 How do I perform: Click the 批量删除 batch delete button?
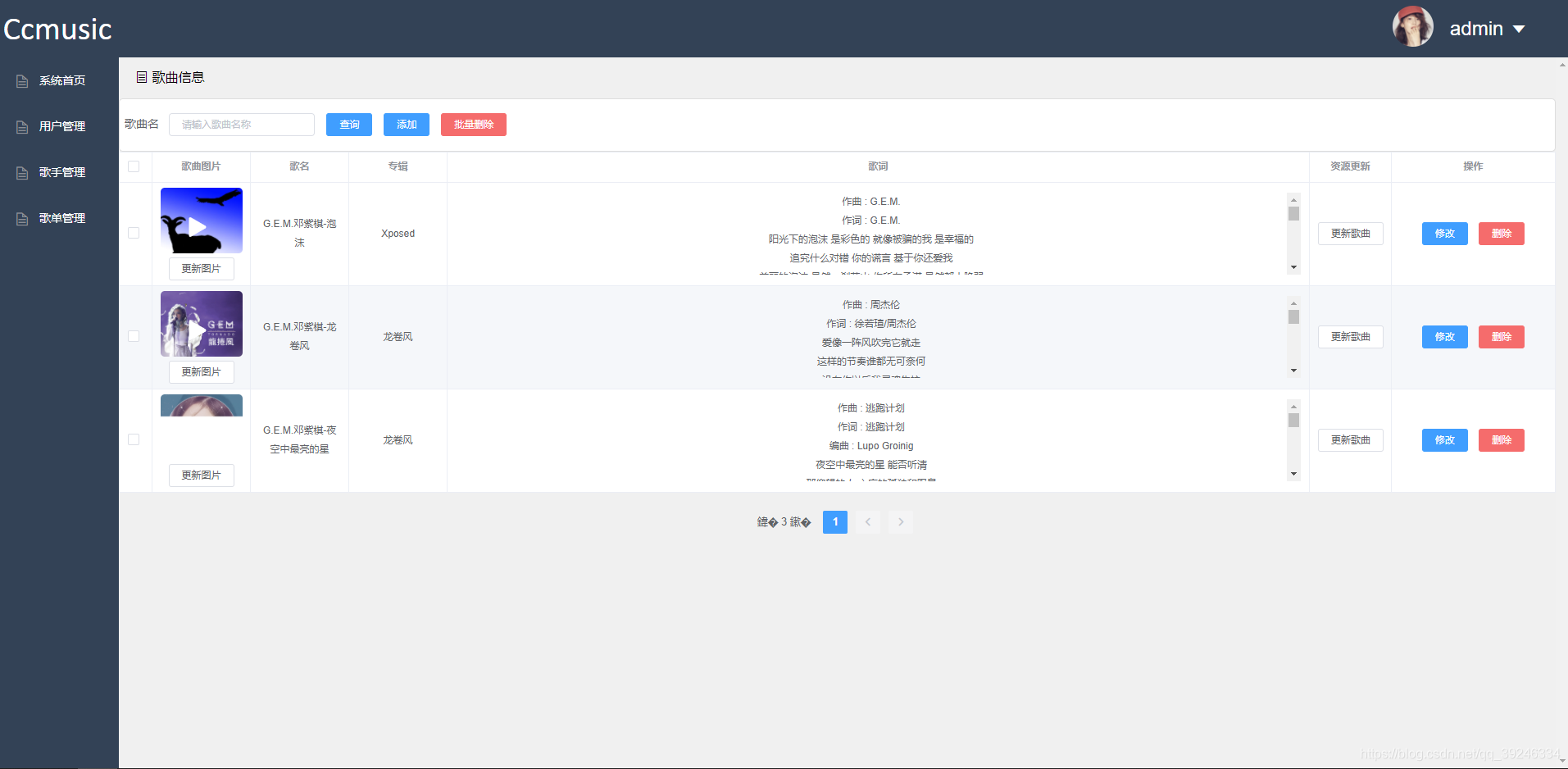[474, 125]
